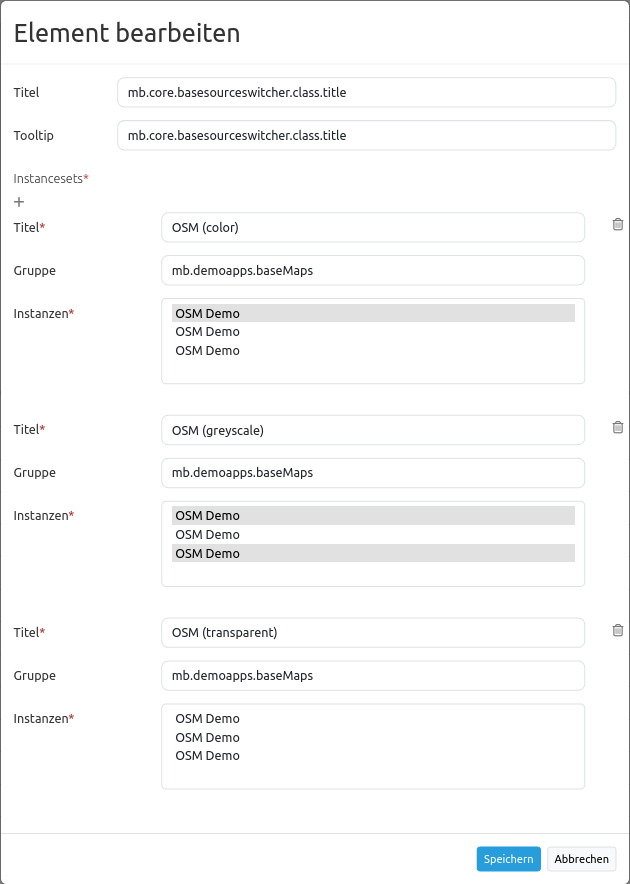Cancel editing with the Abbrechen button

[581, 859]
